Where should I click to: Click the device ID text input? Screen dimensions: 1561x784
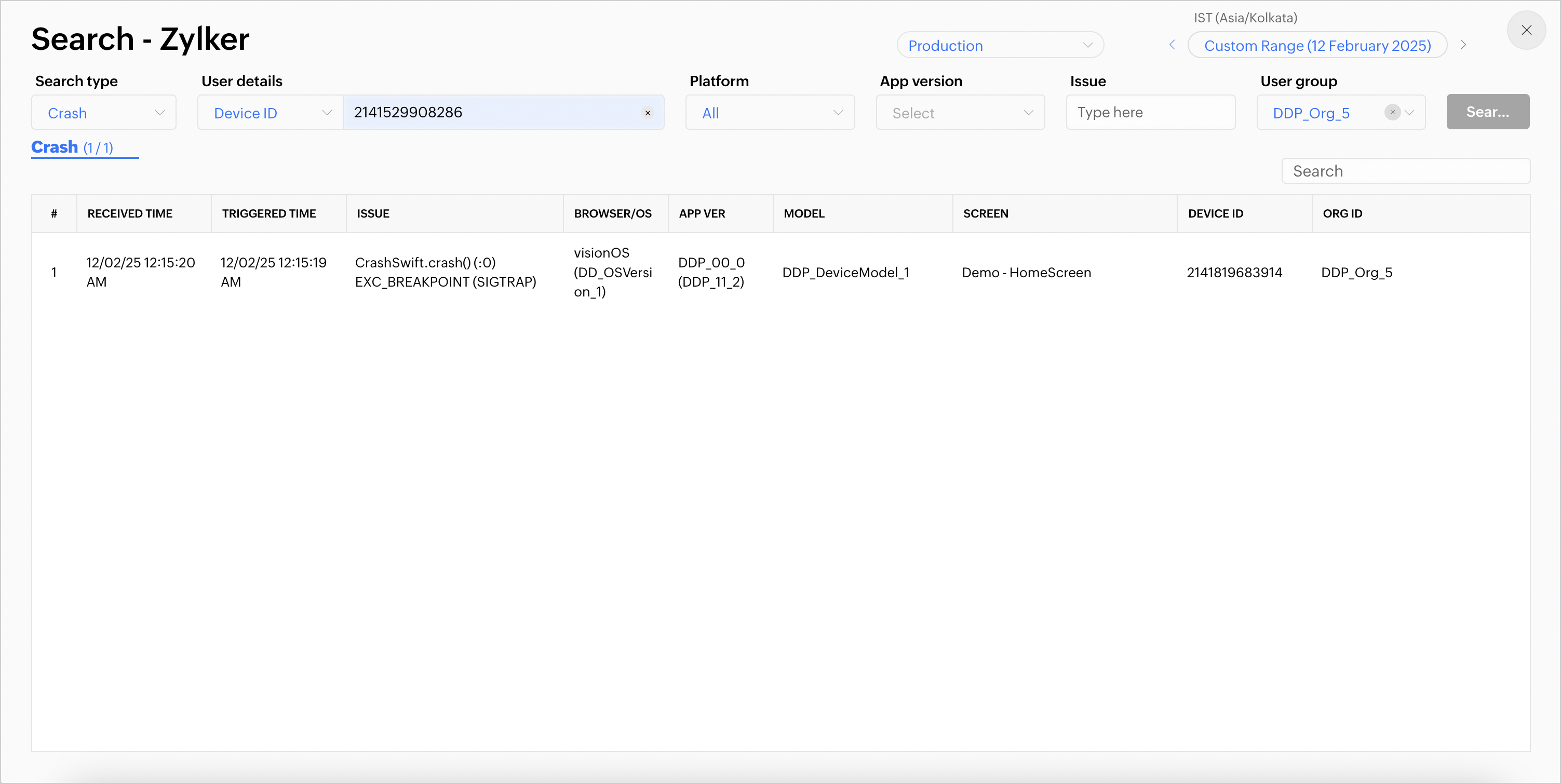coord(491,113)
